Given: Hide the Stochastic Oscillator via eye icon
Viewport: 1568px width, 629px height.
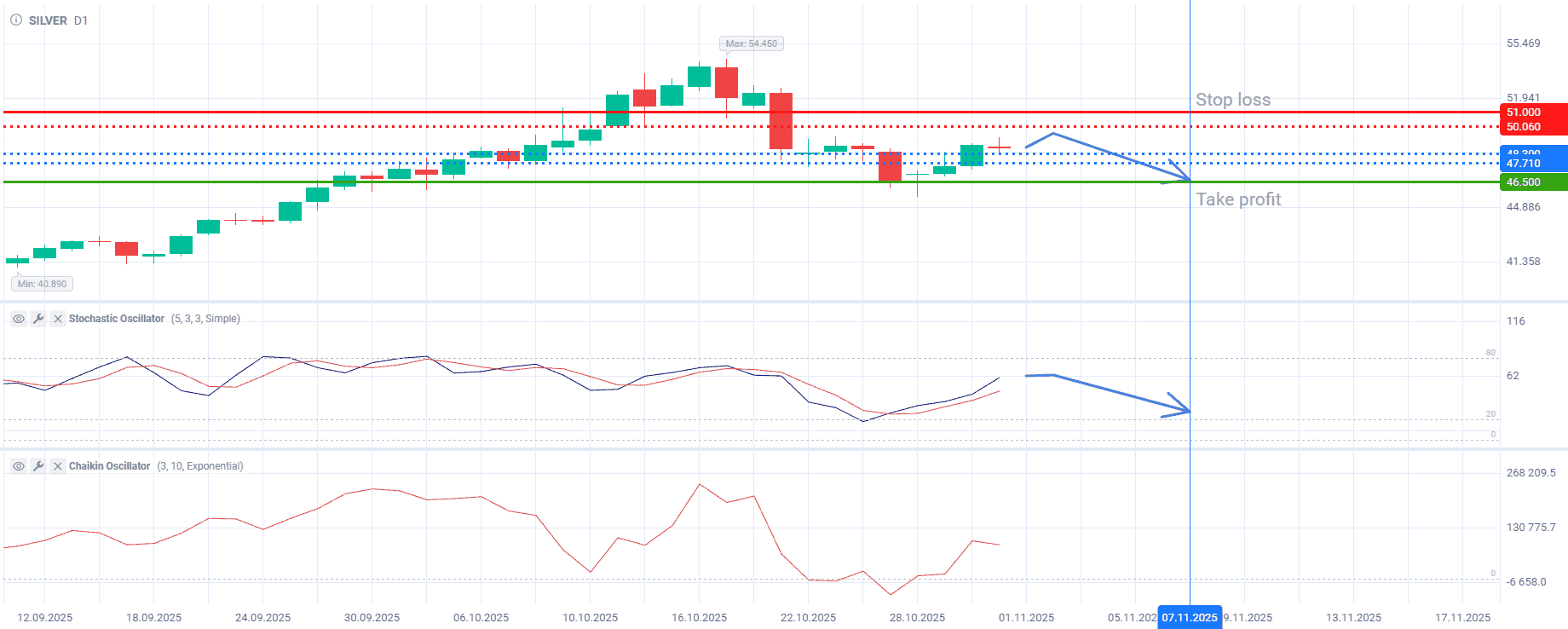Looking at the screenshot, I should click(x=19, y=319).
